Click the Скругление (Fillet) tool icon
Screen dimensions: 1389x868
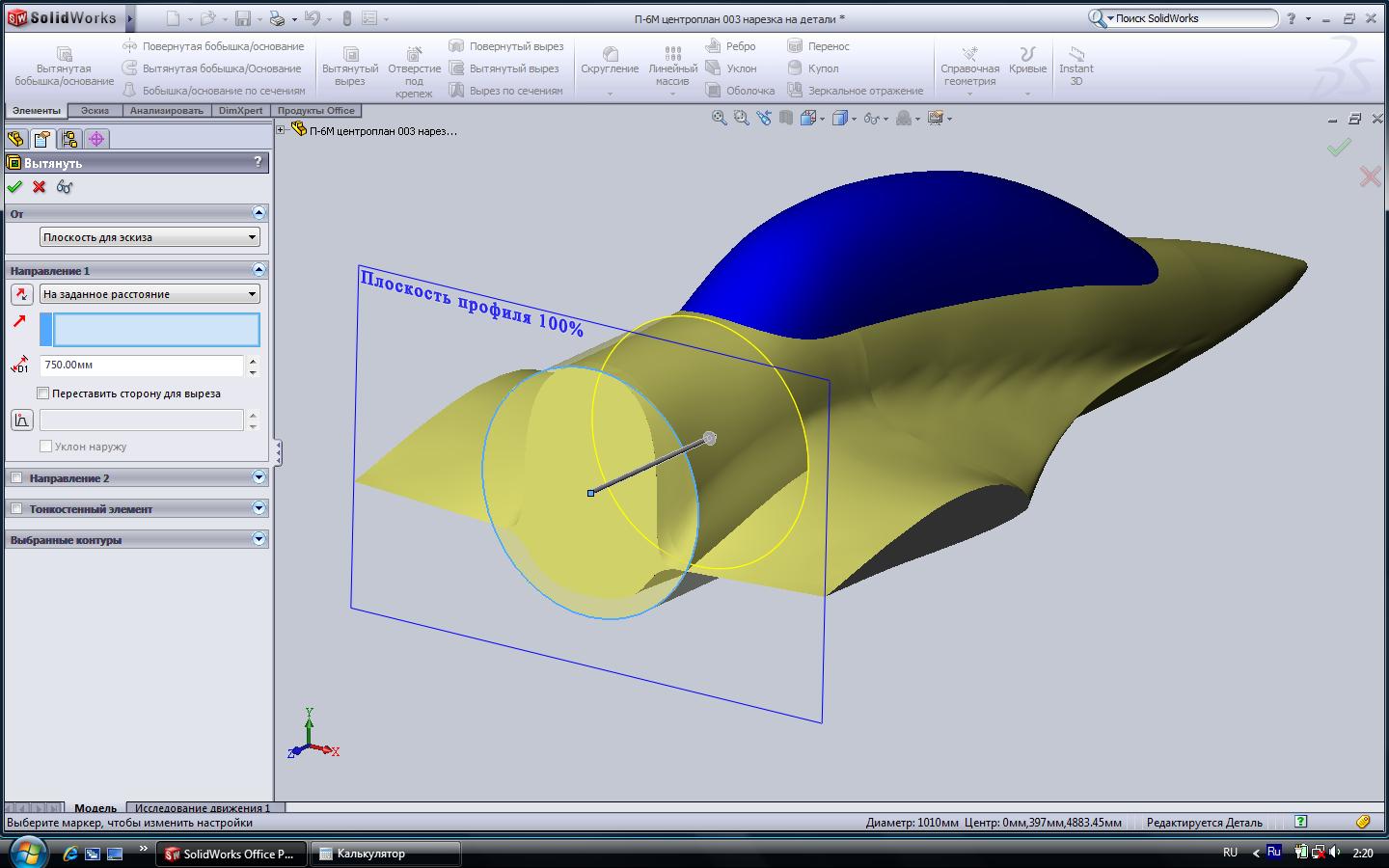point(610,54)
